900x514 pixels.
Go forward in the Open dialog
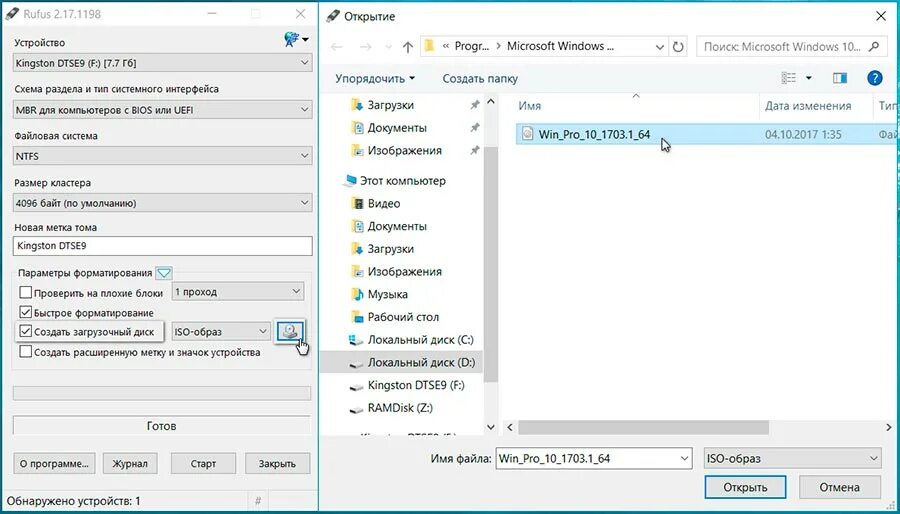[x=365, y=47]
